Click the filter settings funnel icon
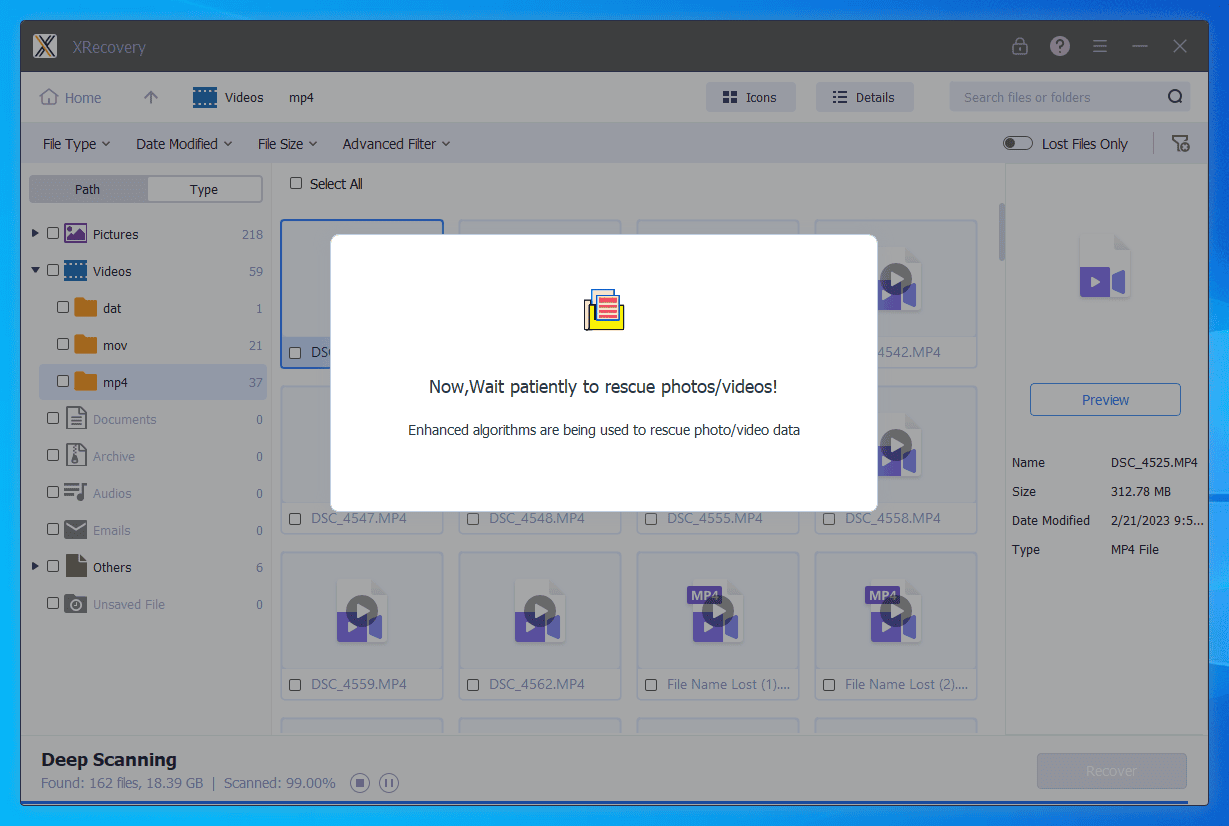This screenshot has width=1229, height=826. pos(1180,144)
